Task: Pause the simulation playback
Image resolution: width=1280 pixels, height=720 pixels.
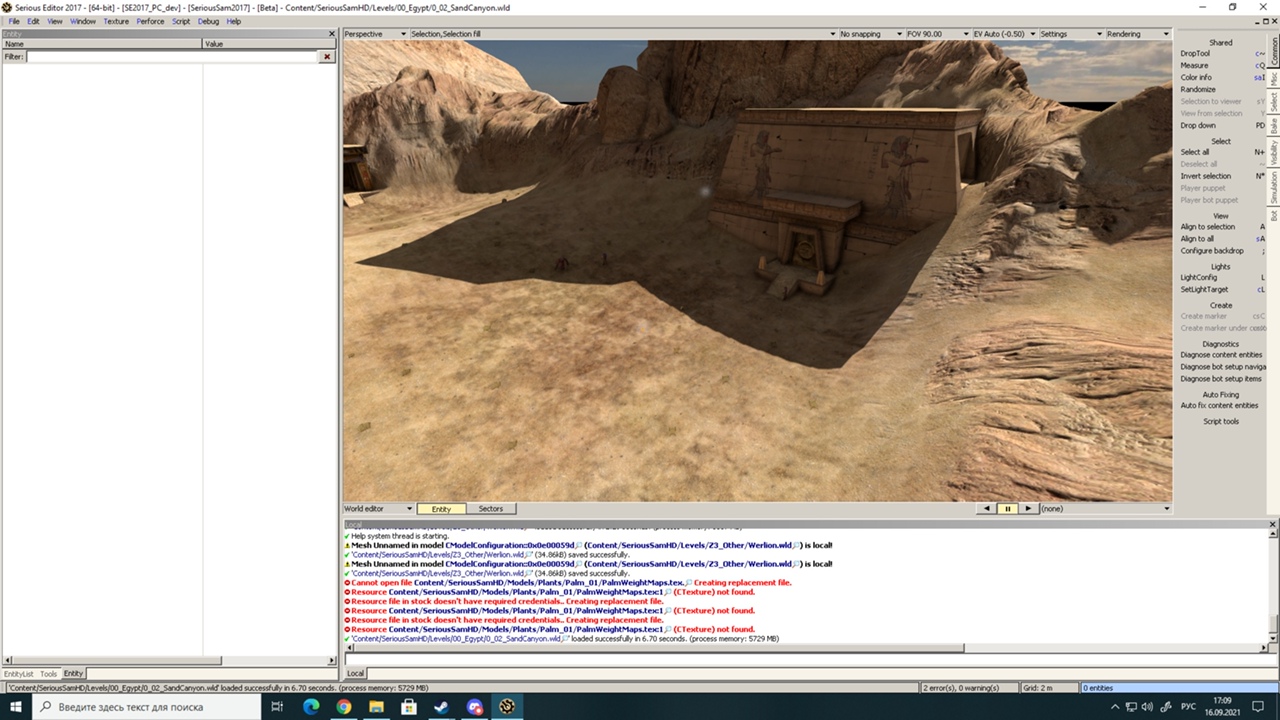Action: coord(1007,509)
